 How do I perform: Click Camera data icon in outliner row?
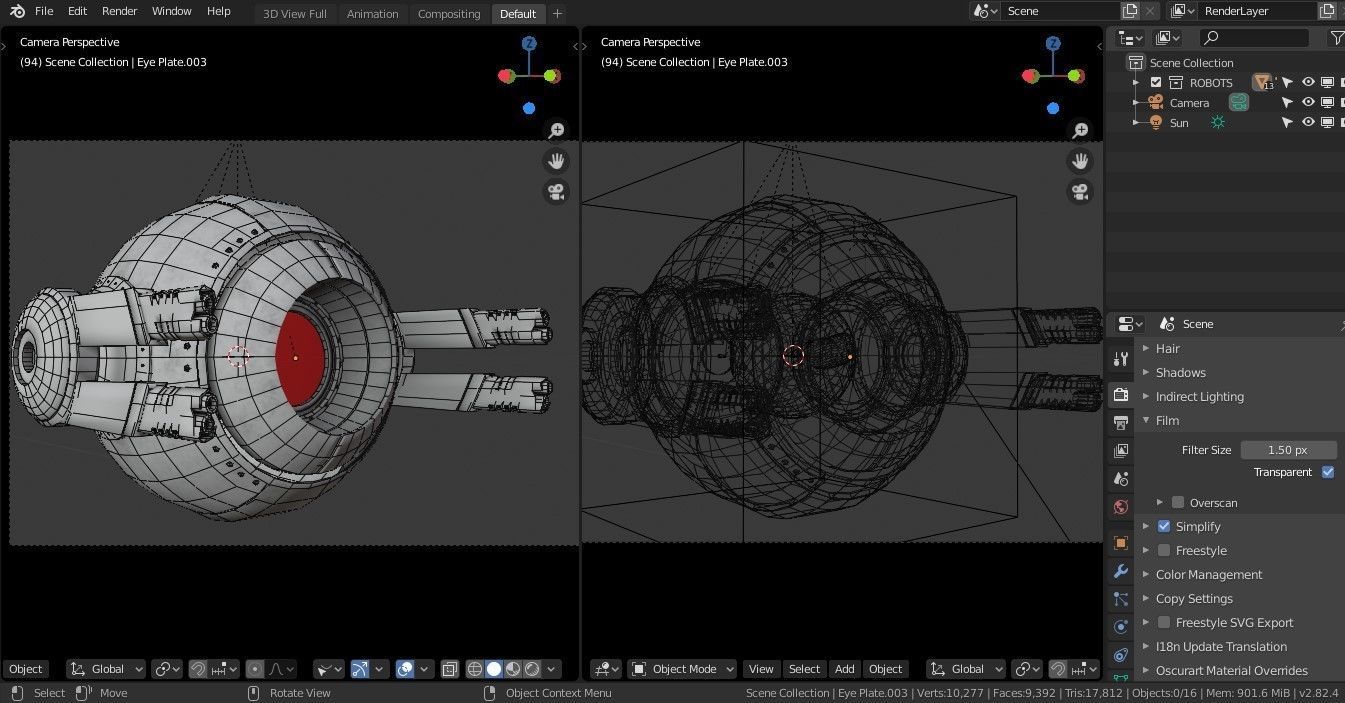pos(1239,102)
